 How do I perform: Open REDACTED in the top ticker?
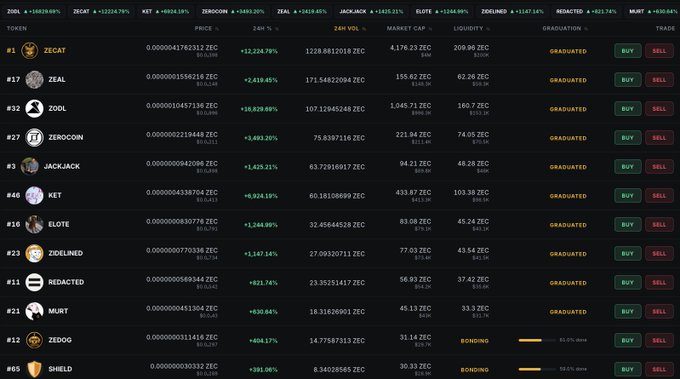point(586,12)
